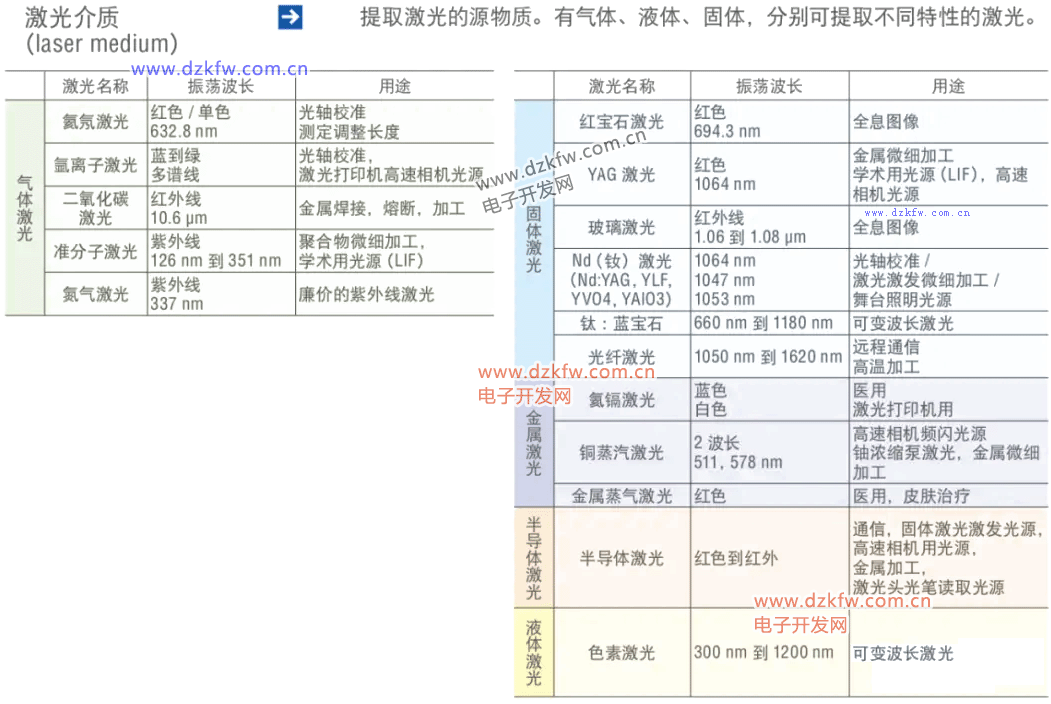The image size is (1051, 704).
Task: Click the blue arrow icon beside 激光介质
Action: click(290, 17)
